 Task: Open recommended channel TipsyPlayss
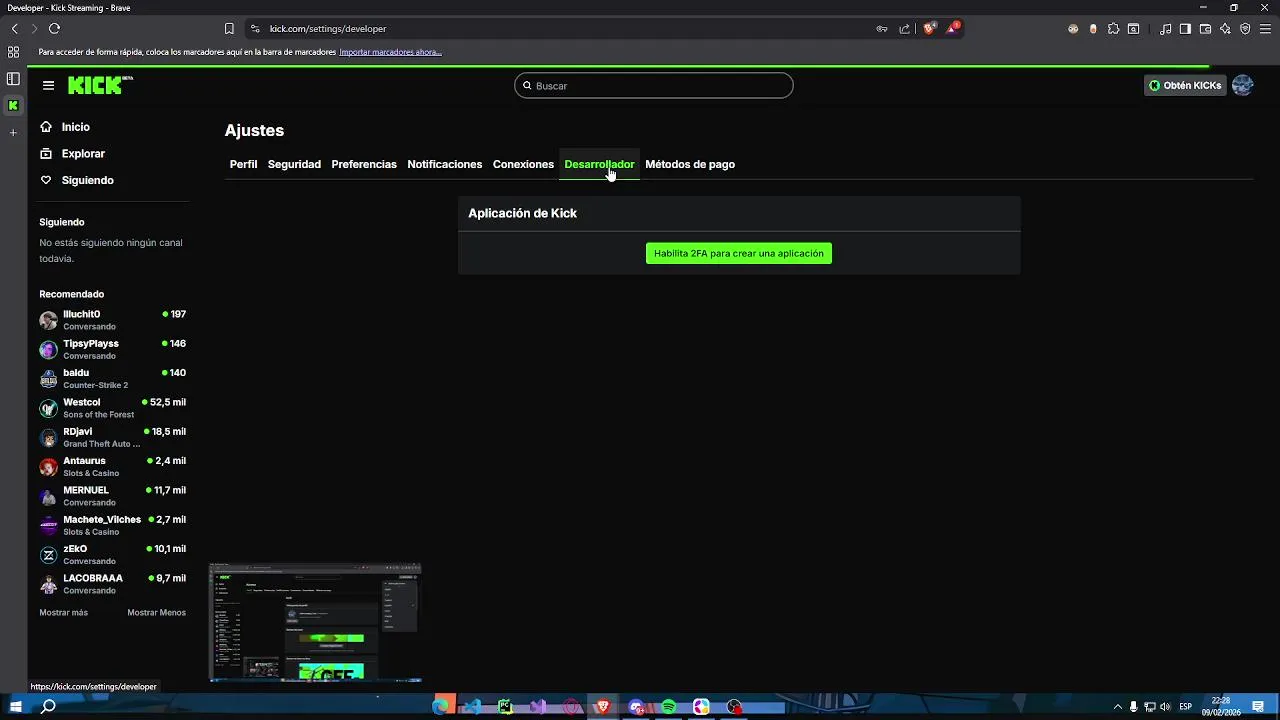112,349
